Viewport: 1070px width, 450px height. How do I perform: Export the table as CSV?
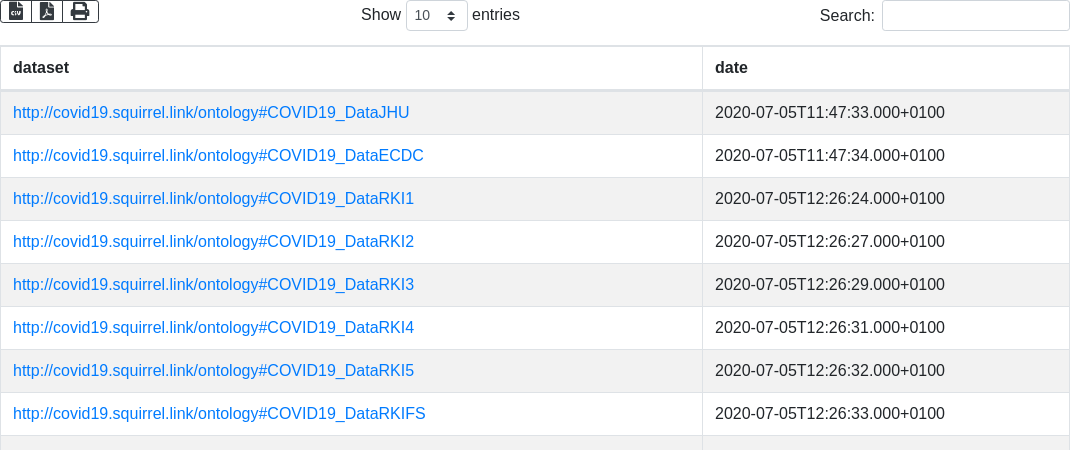[x=16, y=11]
